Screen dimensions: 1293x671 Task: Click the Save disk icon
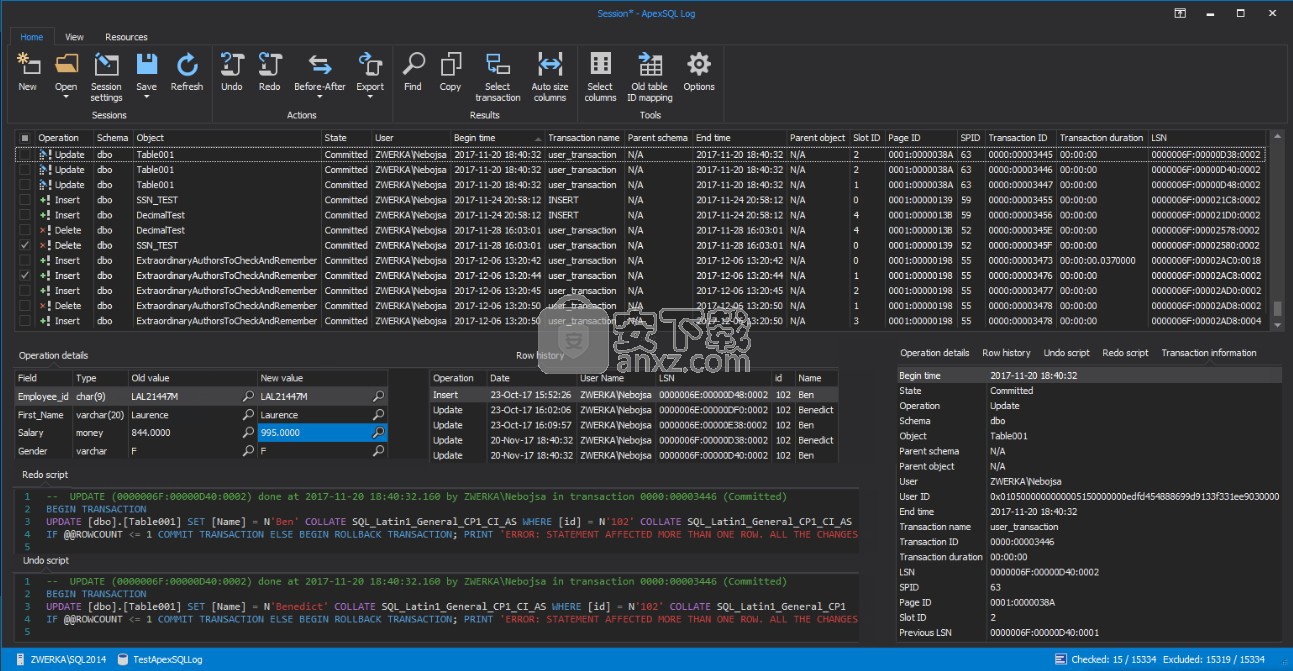147,65
